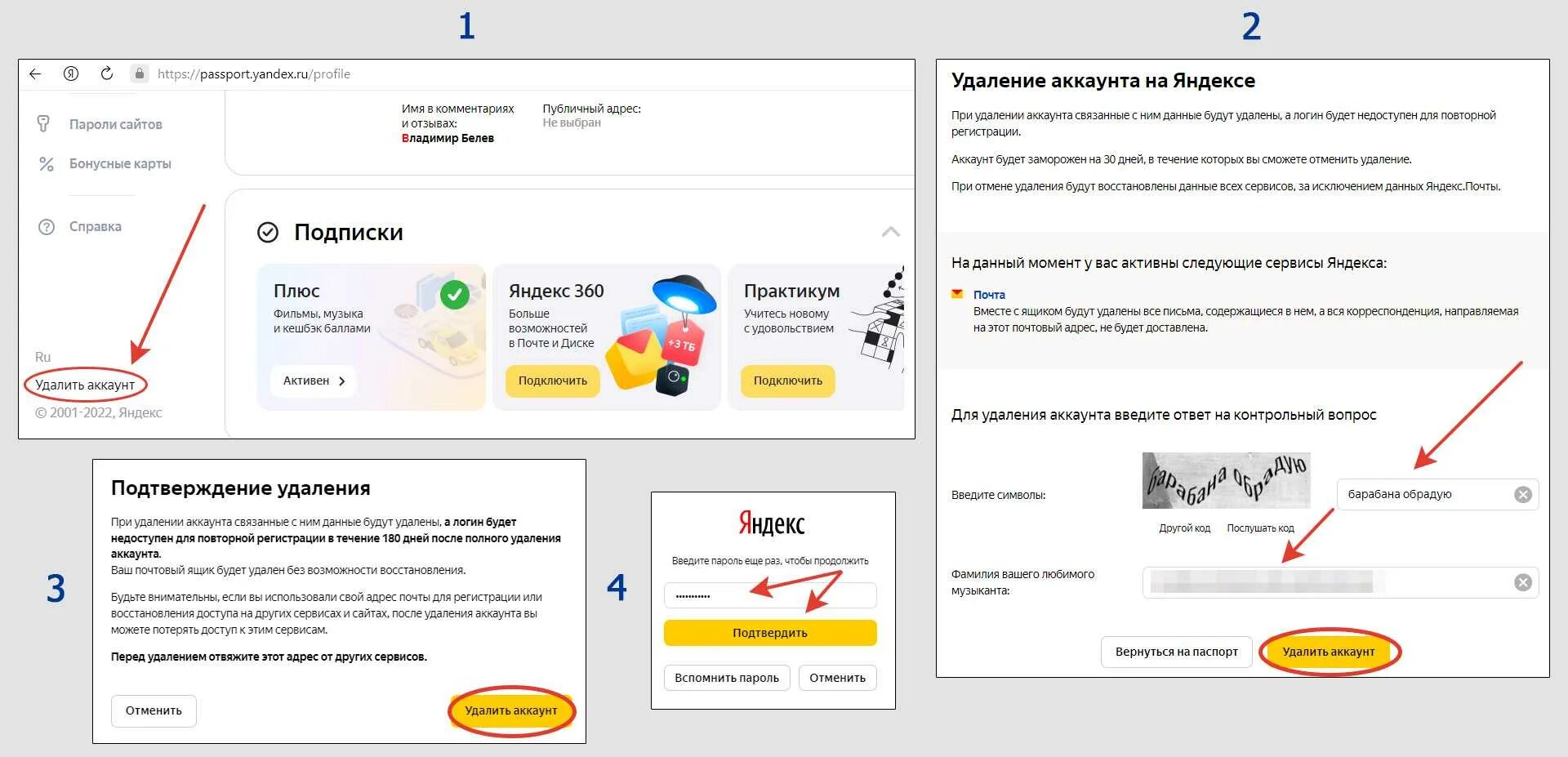Click the Подтвердить button
The image size is (1568, 757).
[x=770, y=633]
